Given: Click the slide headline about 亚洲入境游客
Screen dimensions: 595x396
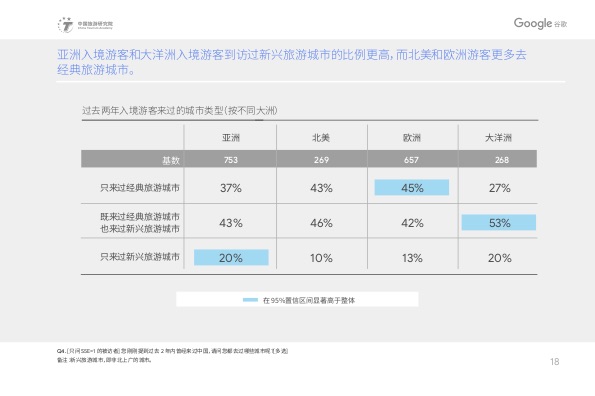Looking at the screenshot, I should click(291, 62).
